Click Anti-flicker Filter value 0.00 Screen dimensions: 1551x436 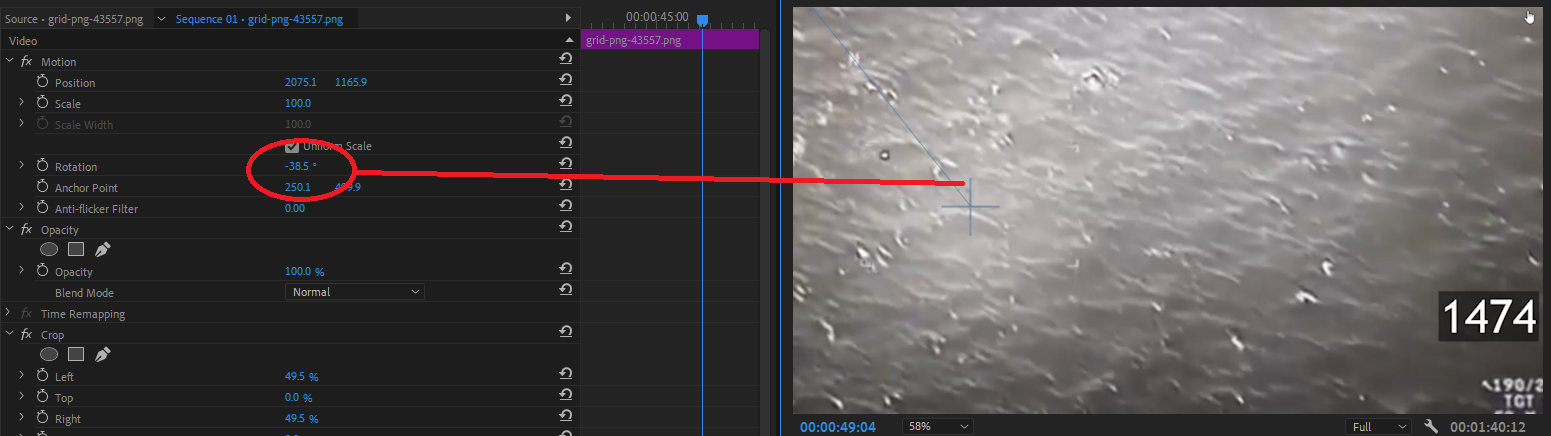tap(295, 208)
